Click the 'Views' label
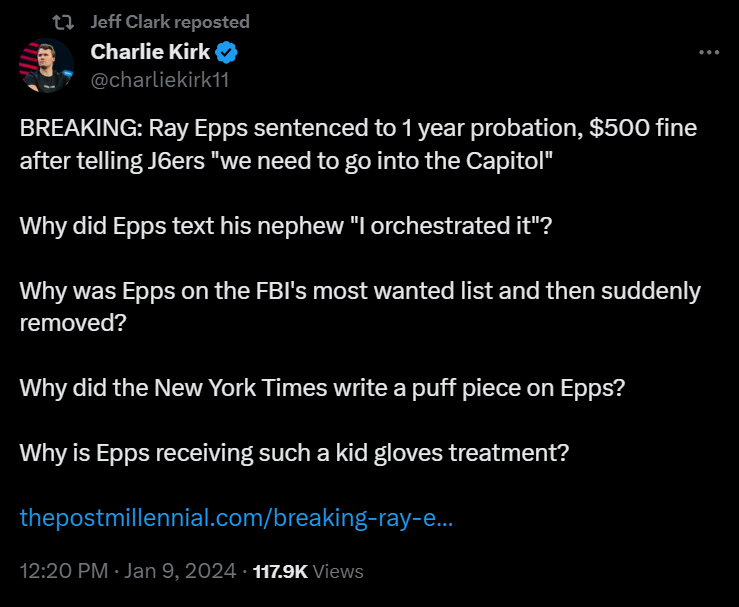 (338, 572)
